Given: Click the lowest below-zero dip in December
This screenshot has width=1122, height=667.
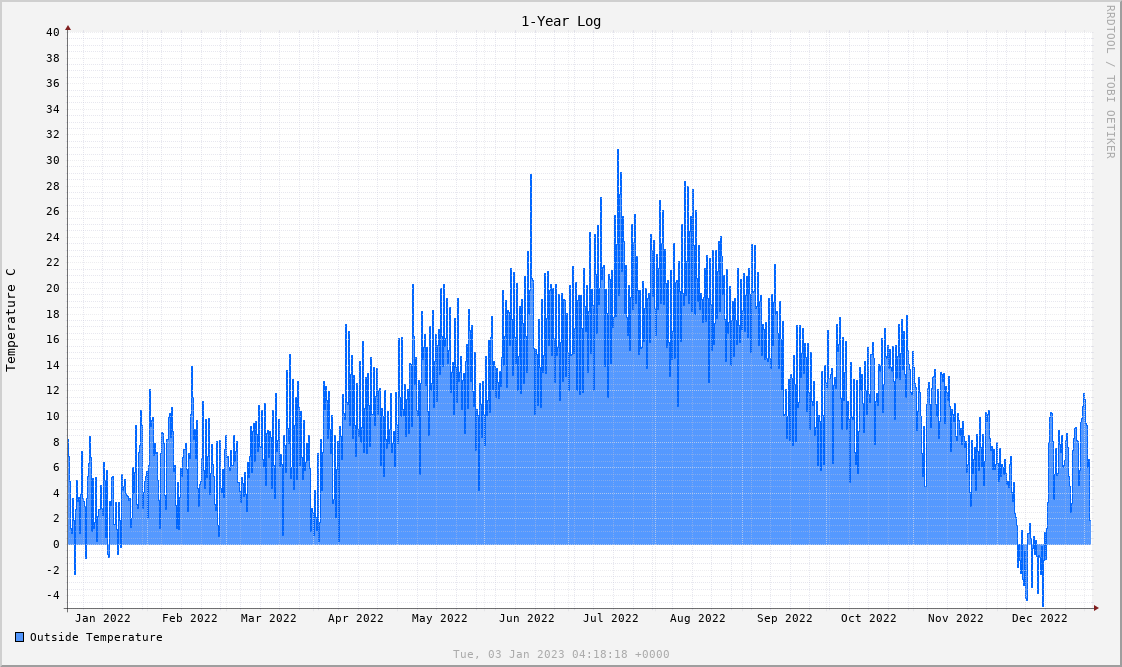Looking at the screenshot, I should (x=1042, y=604).
